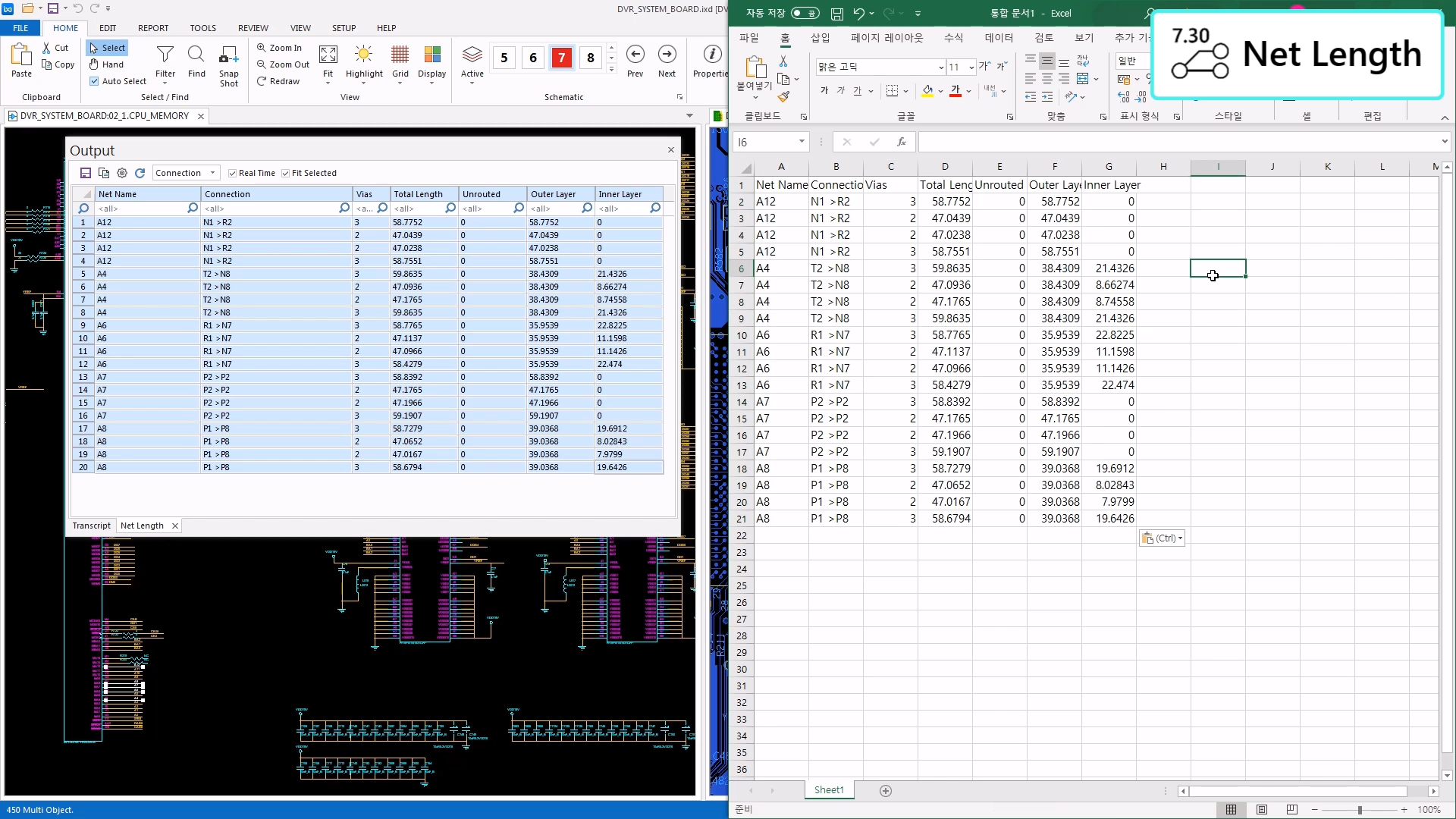Disable the Real Time checkbox

233,173
